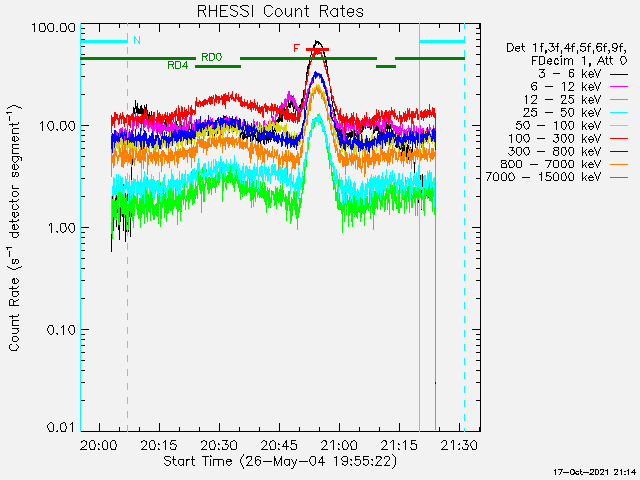
Task: Click the green line swatch for 12 - 25 keV
Action: click(619, 100)
